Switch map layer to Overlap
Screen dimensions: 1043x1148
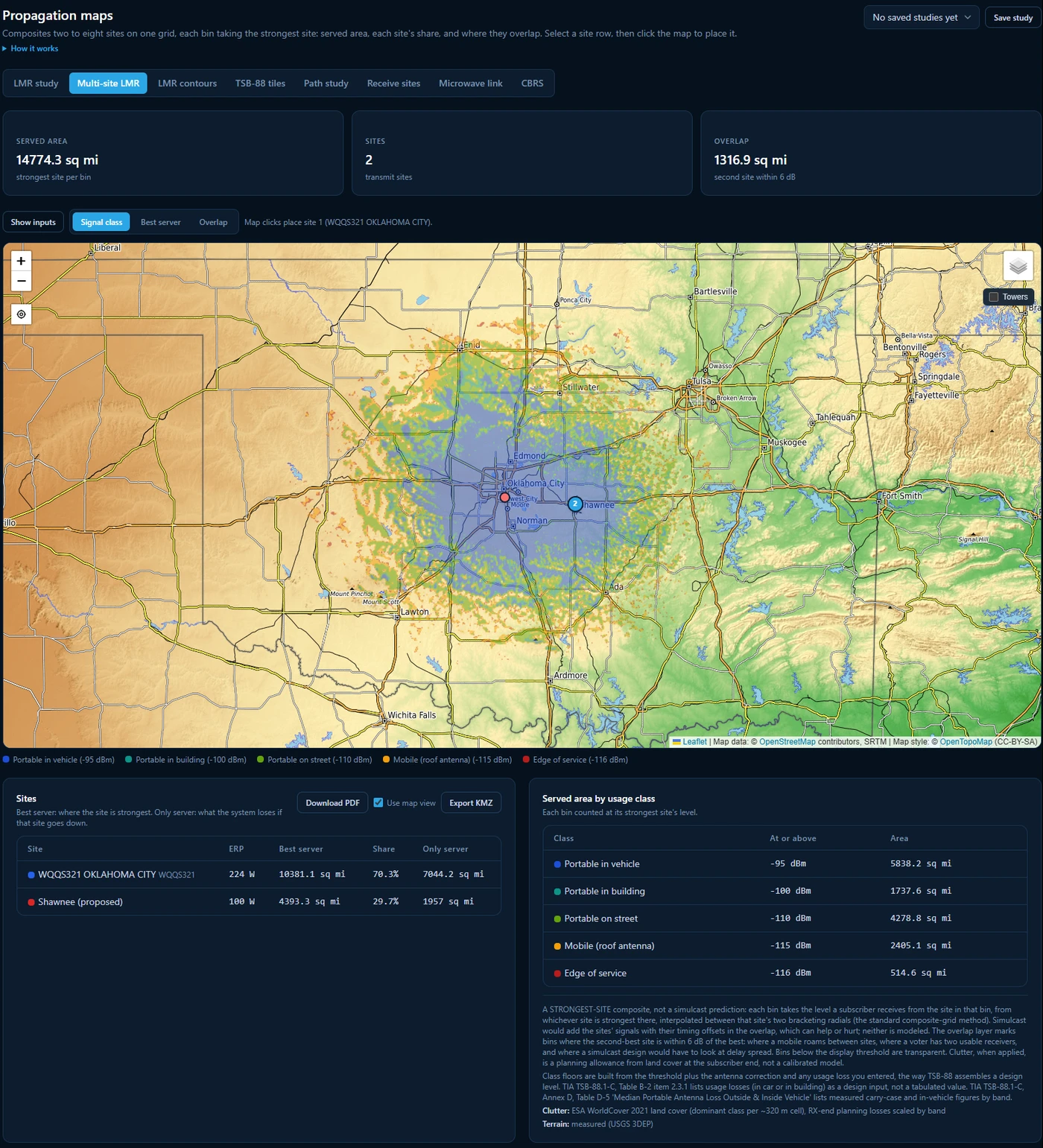(213, 222)
